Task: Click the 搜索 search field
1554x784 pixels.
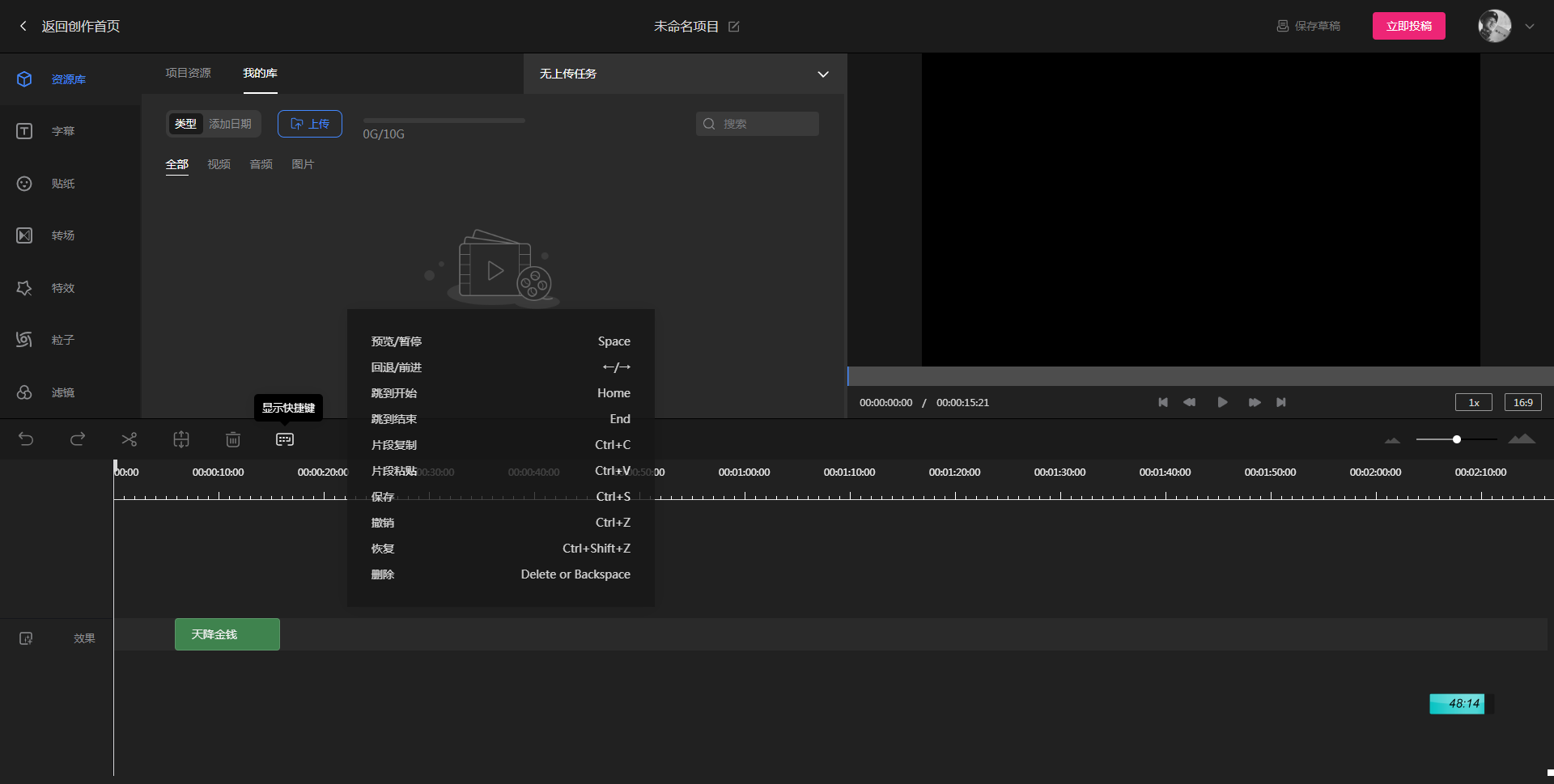Action: coord(758,124)
